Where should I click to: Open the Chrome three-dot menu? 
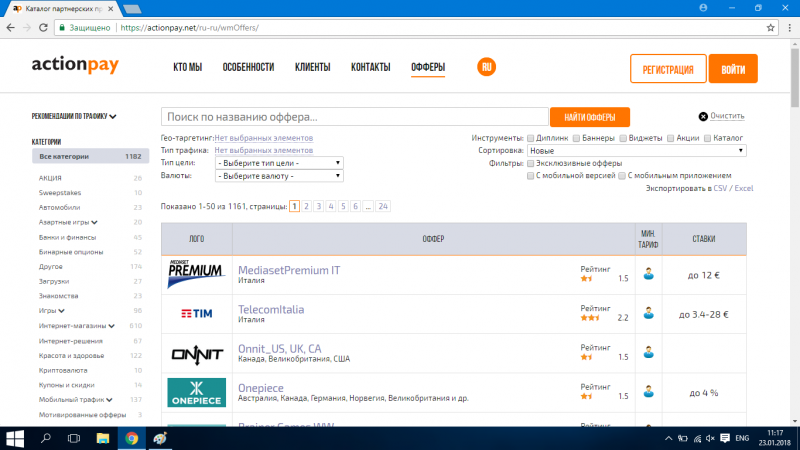pos(790,28)
